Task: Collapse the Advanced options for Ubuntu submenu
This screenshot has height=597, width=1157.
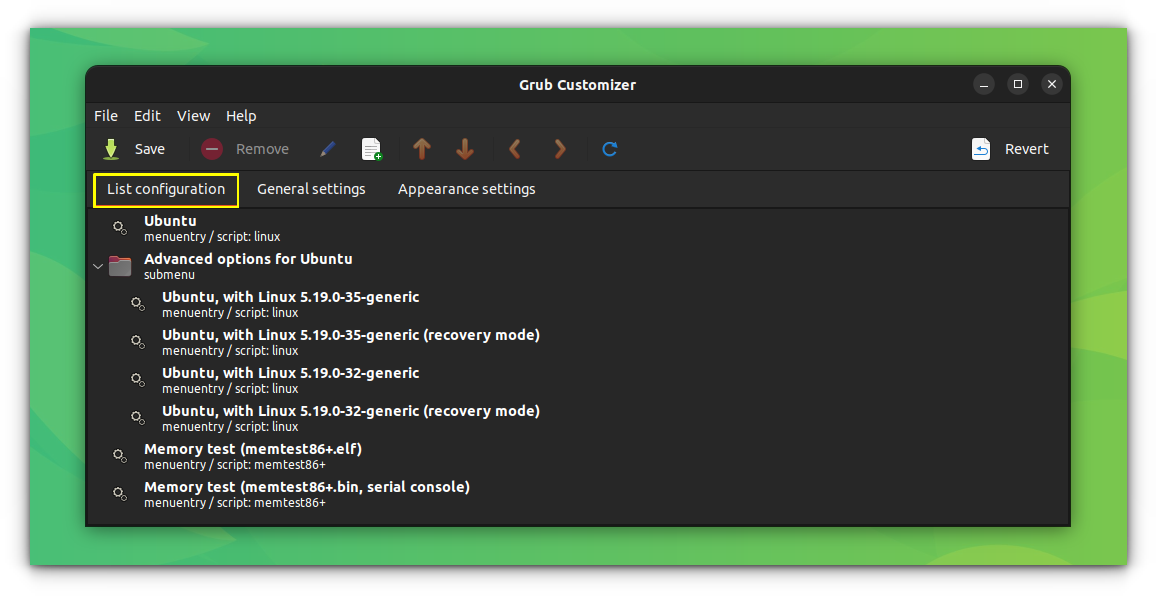Action: 97,265
